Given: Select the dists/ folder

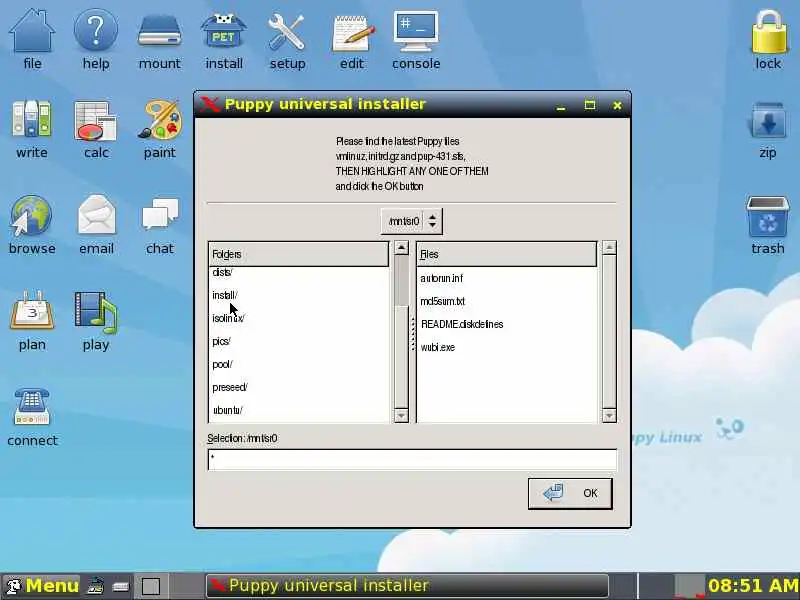Looking at the screenshot, I should click(x=222, y=272).
